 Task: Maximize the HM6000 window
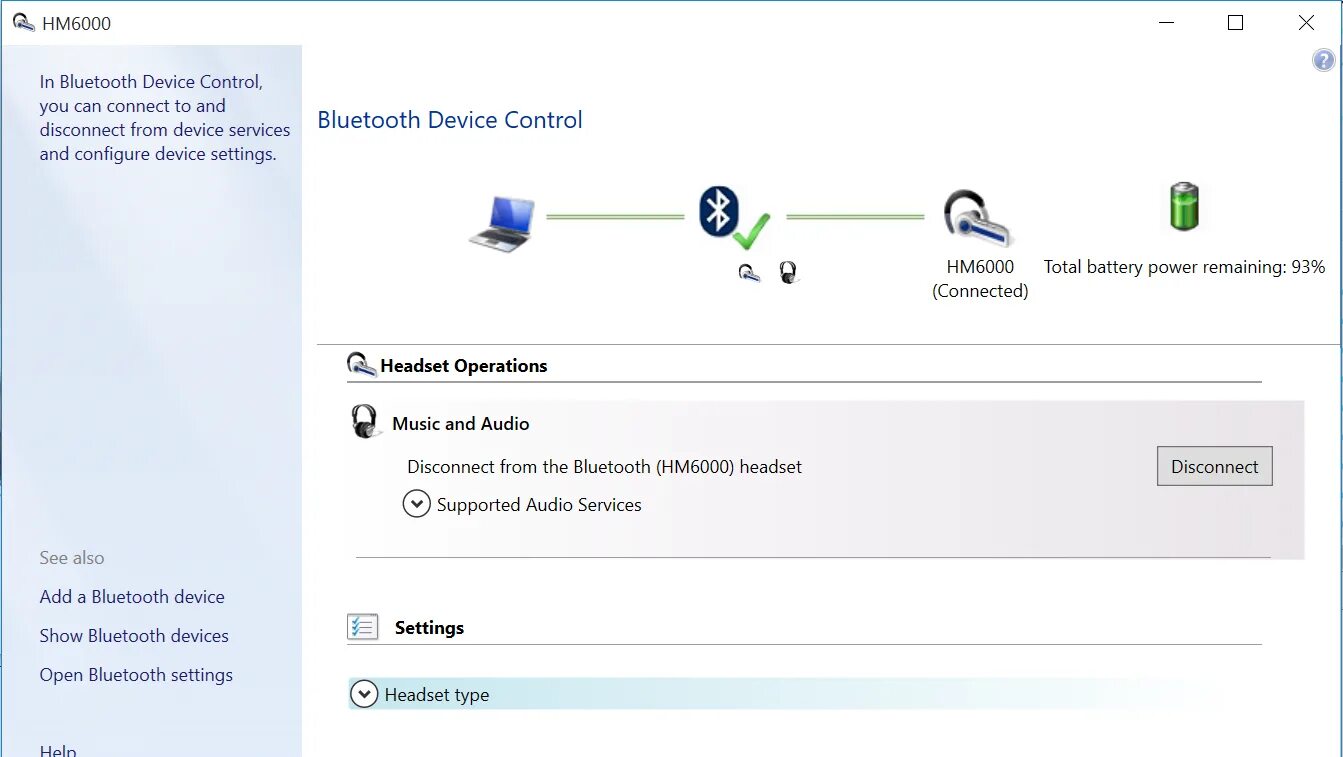1235,23
